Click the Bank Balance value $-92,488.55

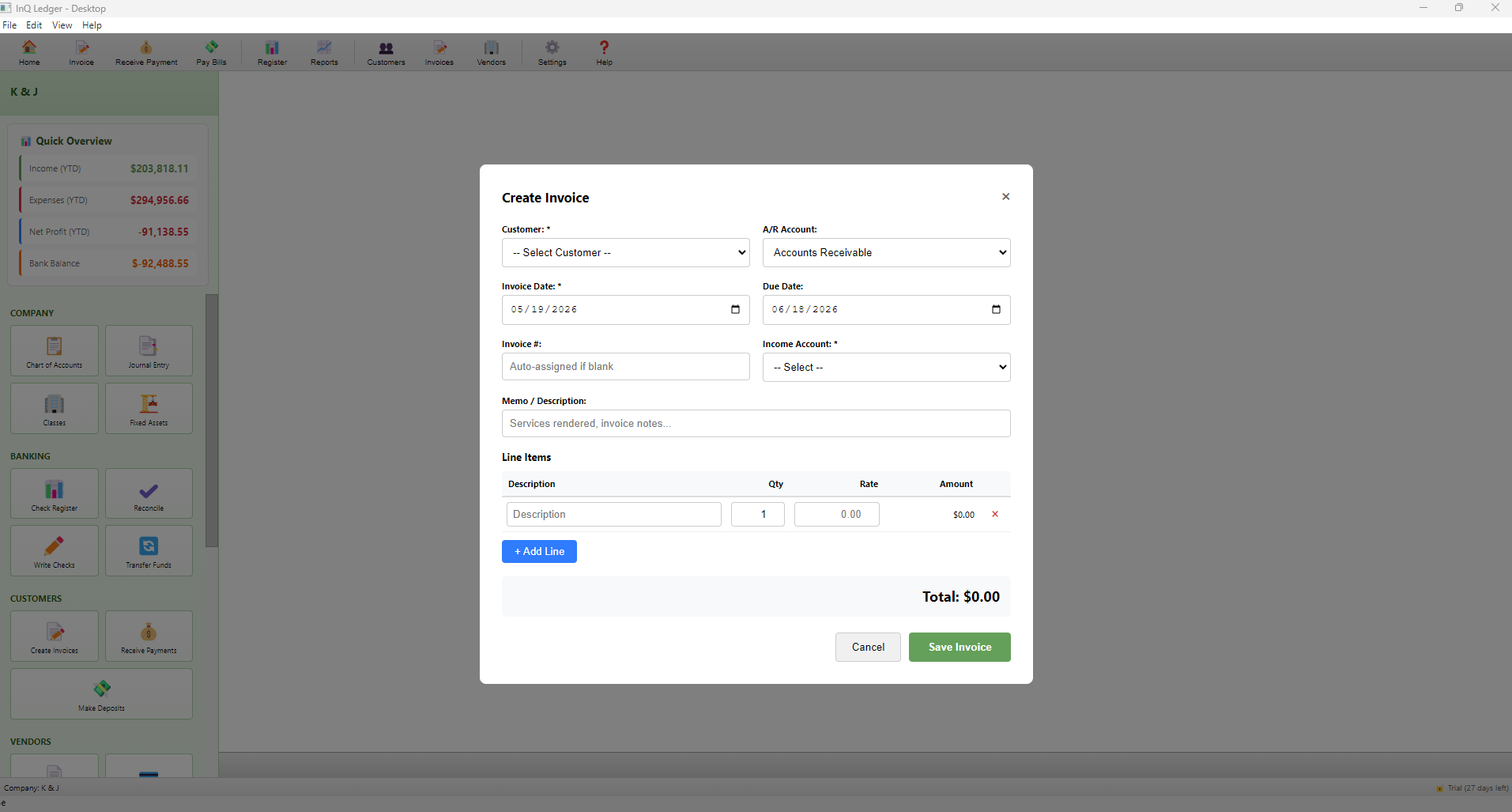point(160,263)
